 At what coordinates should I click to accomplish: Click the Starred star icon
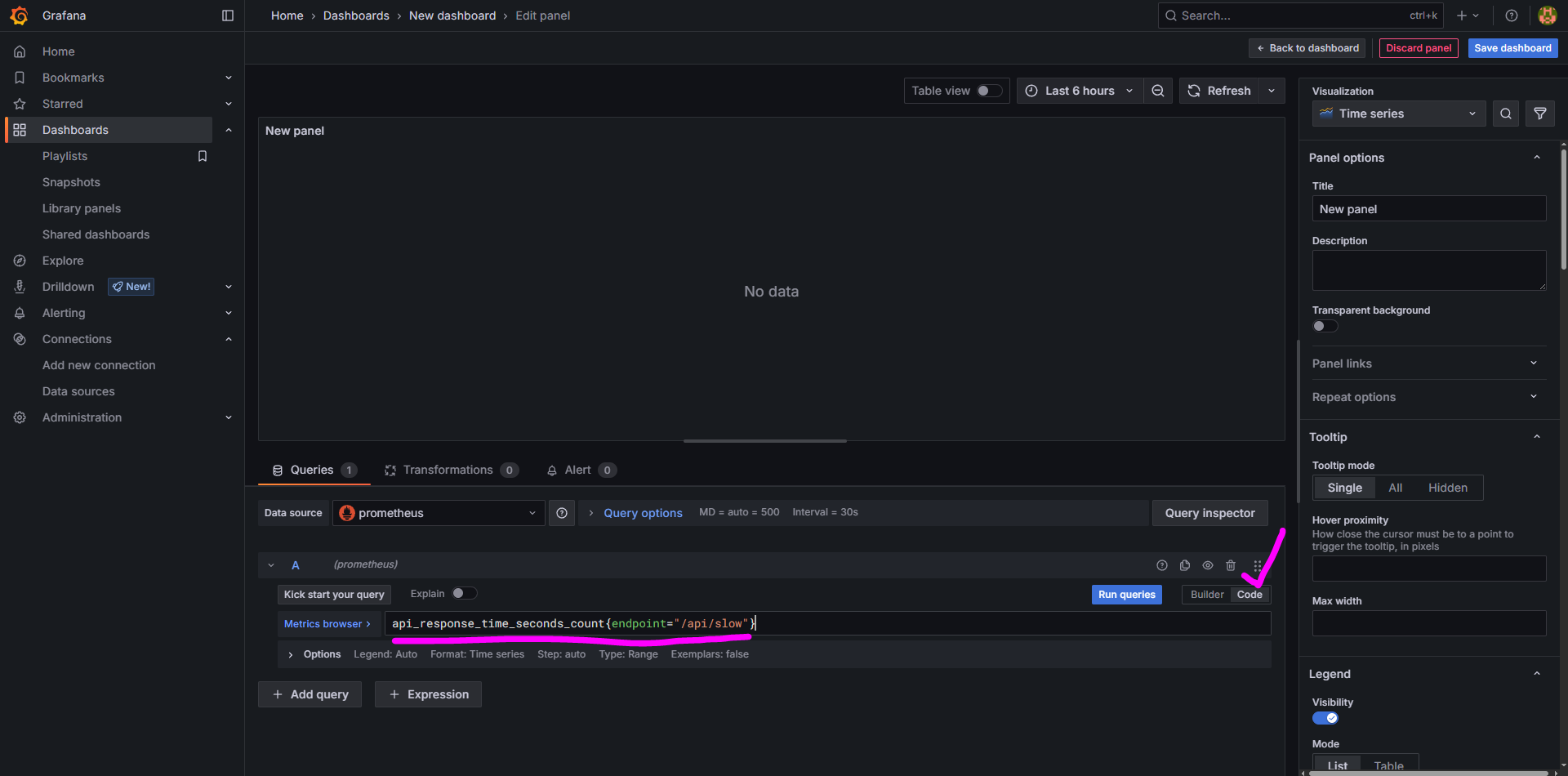point(20,104)
